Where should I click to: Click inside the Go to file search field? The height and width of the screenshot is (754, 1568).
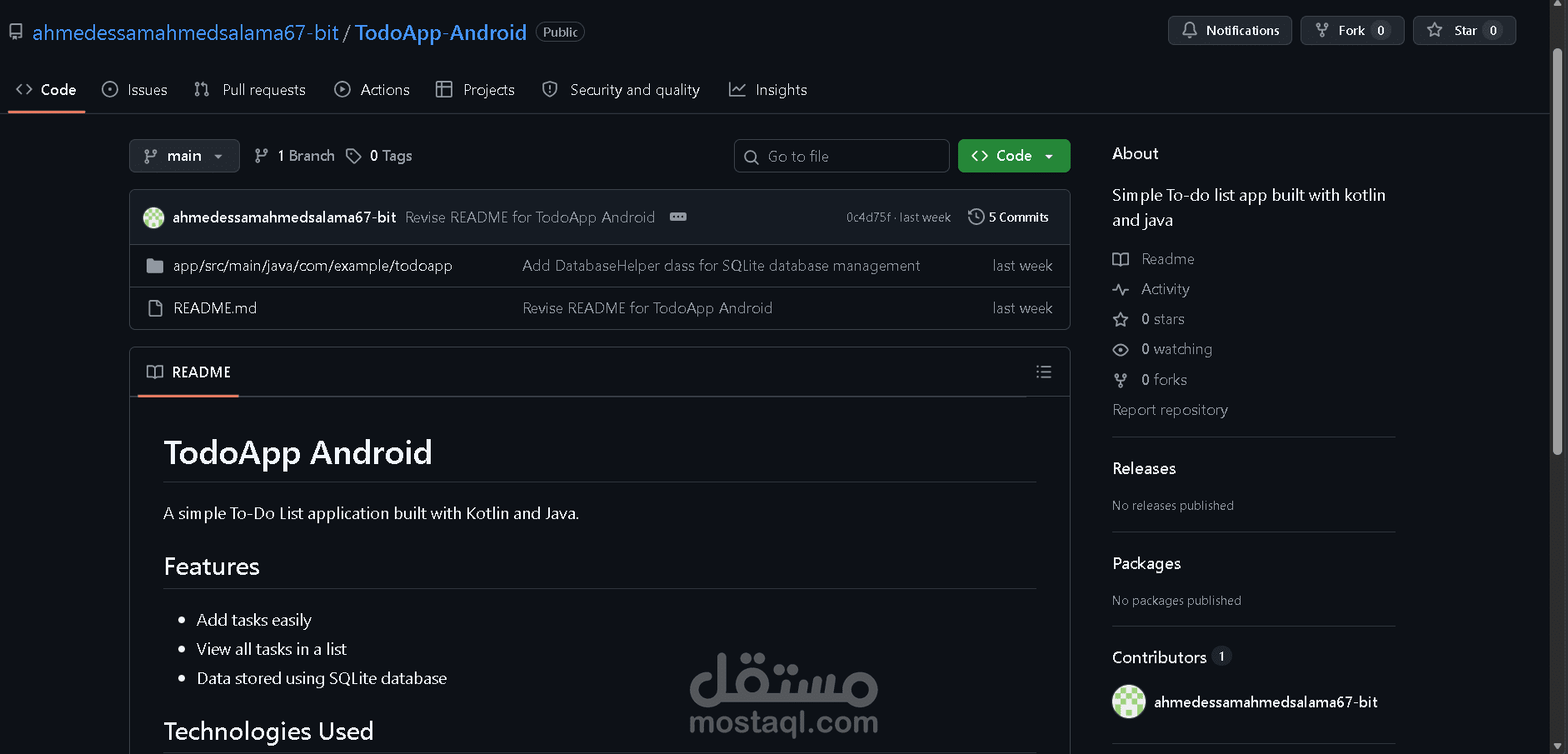[841, 156]
